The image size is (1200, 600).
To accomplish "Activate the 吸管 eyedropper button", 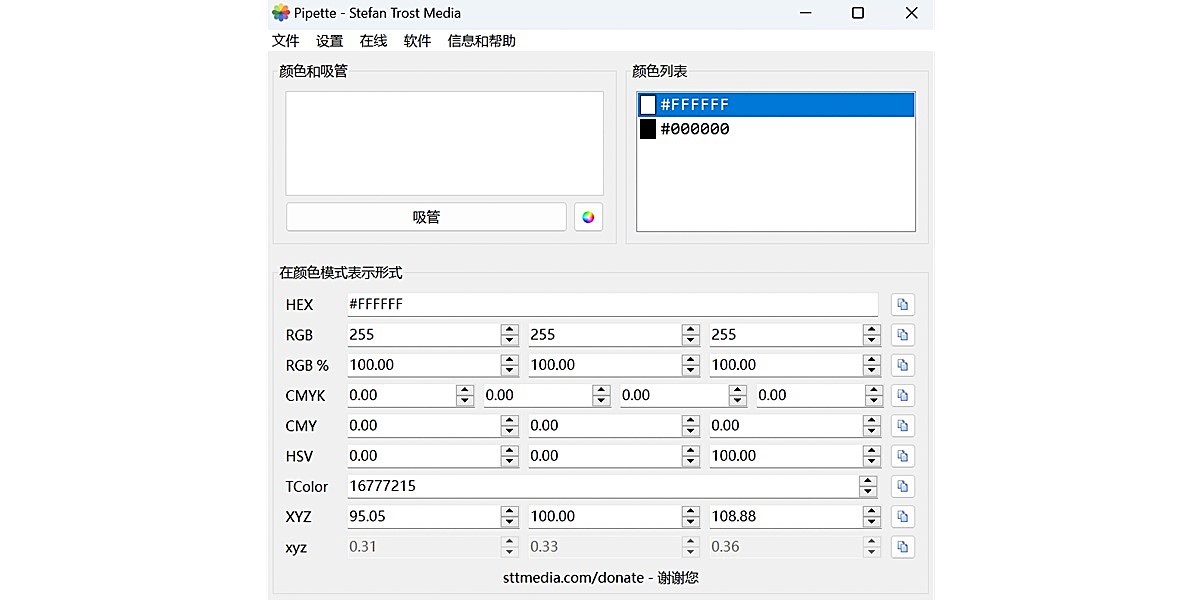I will (x=425, y=216).
